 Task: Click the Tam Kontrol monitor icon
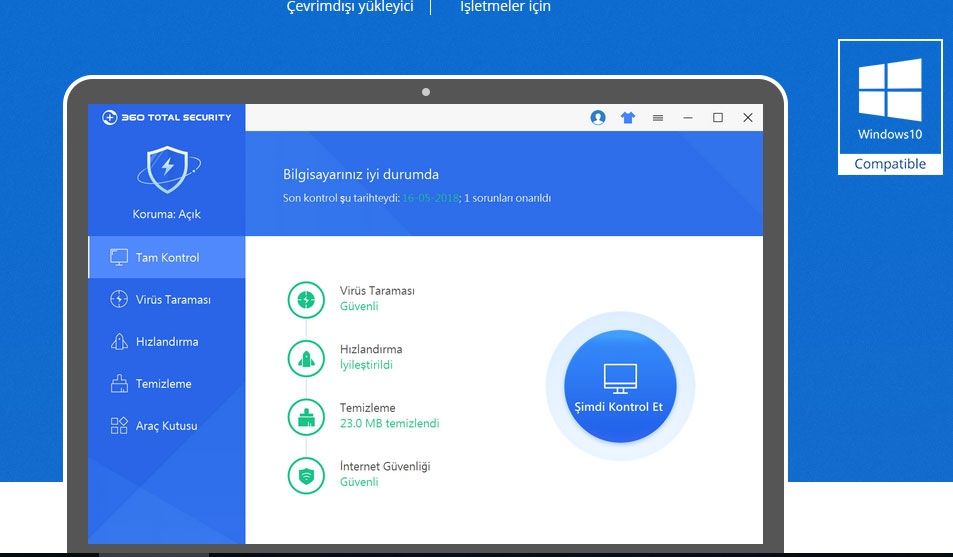pyautogui.click(x=119, y=257)
